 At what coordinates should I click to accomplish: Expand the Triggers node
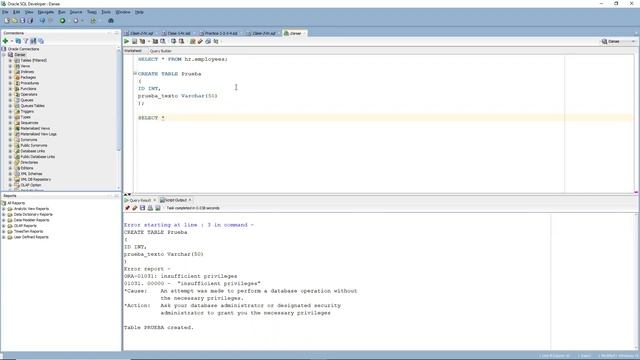(x=10, y=111)
